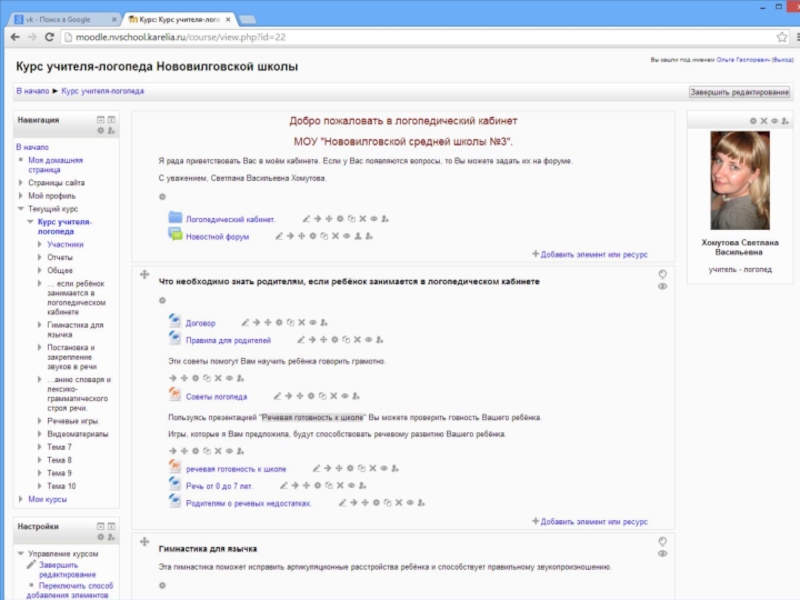800x600 pixels.
Task: Toggle visibility eye for Правила для родителей
Action: (x=368, y=340)
